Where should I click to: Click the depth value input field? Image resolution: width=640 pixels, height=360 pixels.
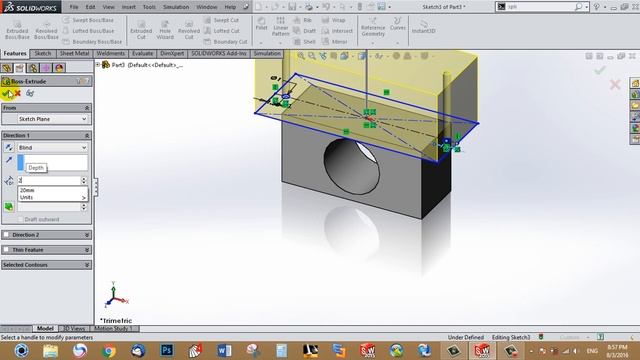(49, 180)
